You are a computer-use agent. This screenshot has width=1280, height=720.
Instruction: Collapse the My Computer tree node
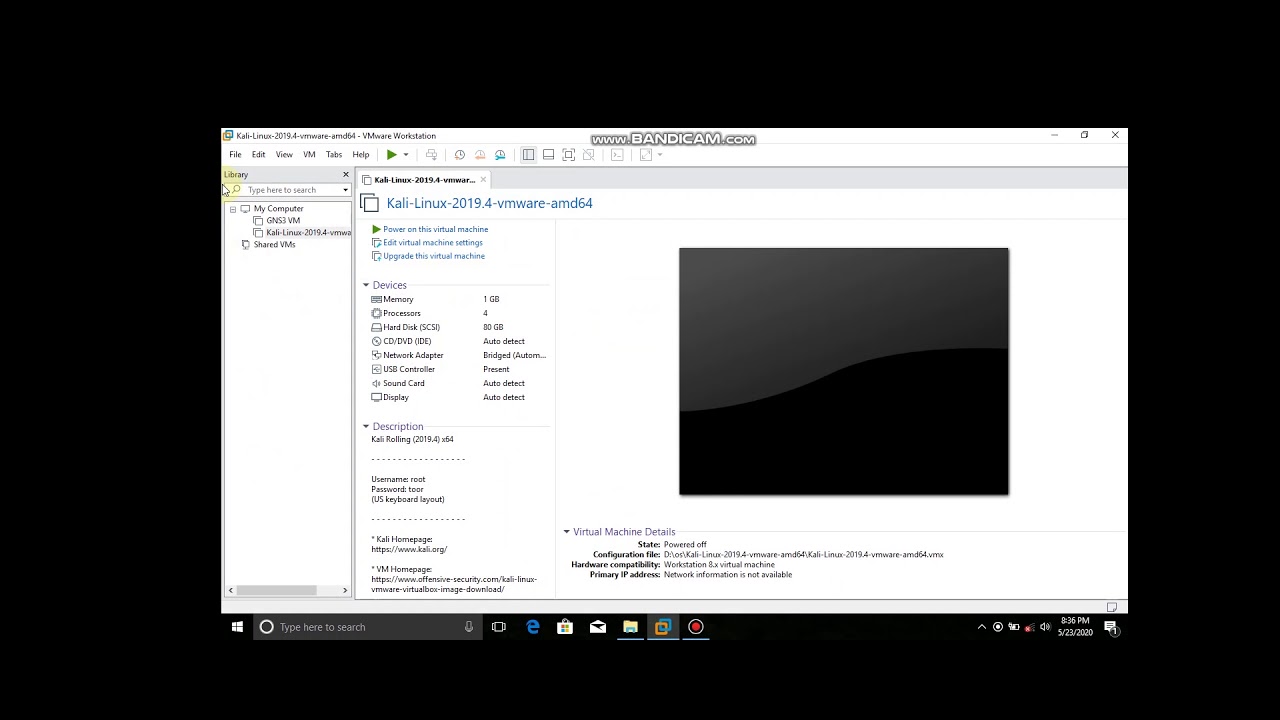click(x=233, y=209)
